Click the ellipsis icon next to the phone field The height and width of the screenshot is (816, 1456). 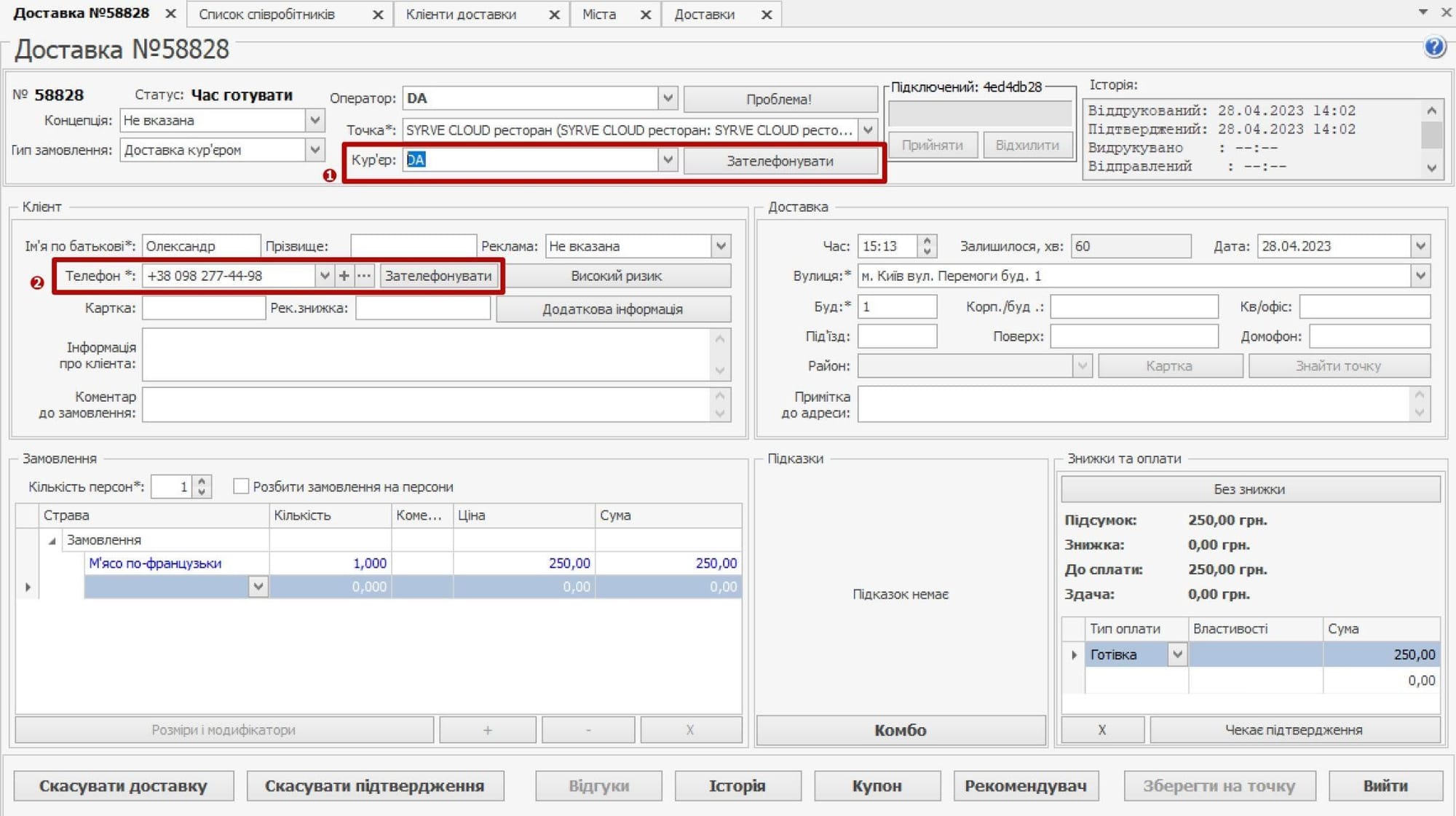364,276
